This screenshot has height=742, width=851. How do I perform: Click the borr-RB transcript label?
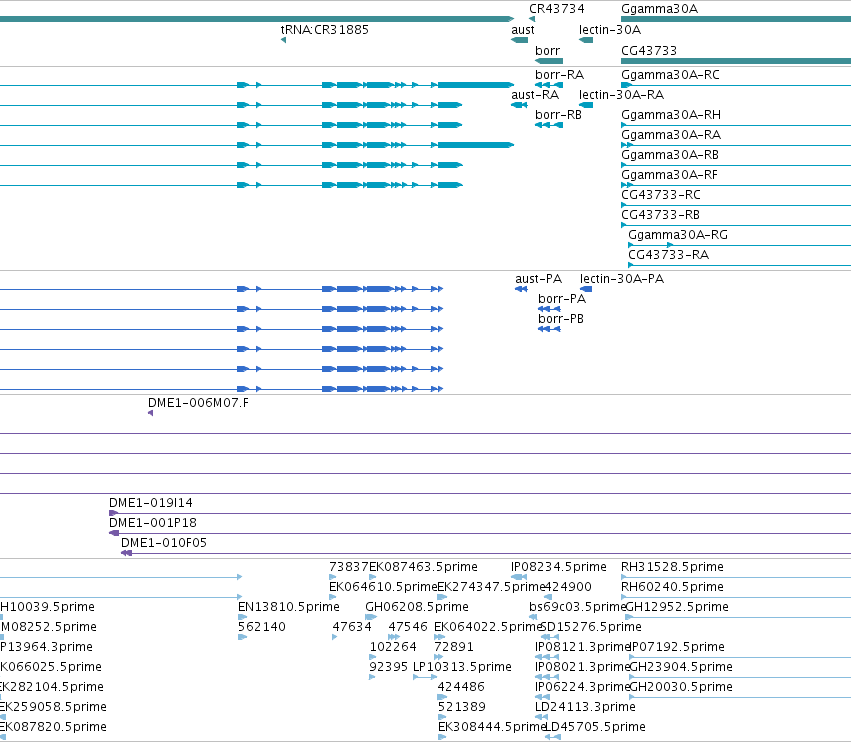558,115
